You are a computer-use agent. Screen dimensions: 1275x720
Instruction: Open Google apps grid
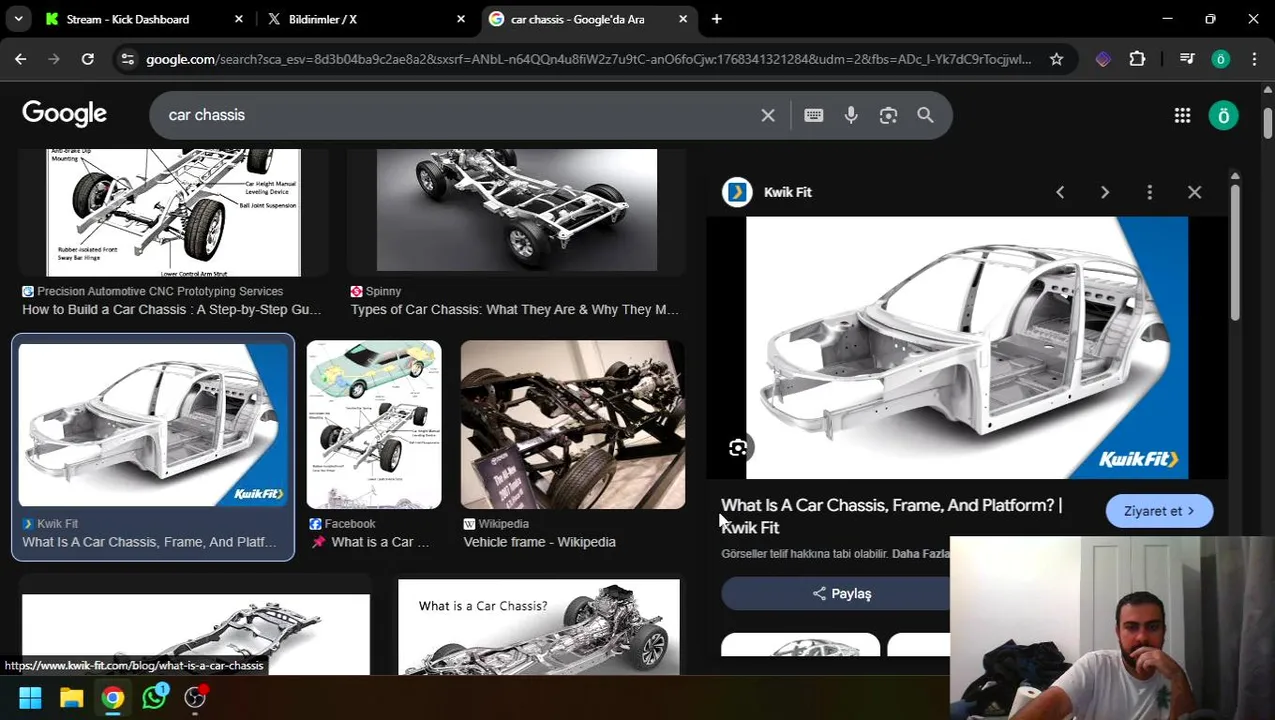(x=1182, y=115)
